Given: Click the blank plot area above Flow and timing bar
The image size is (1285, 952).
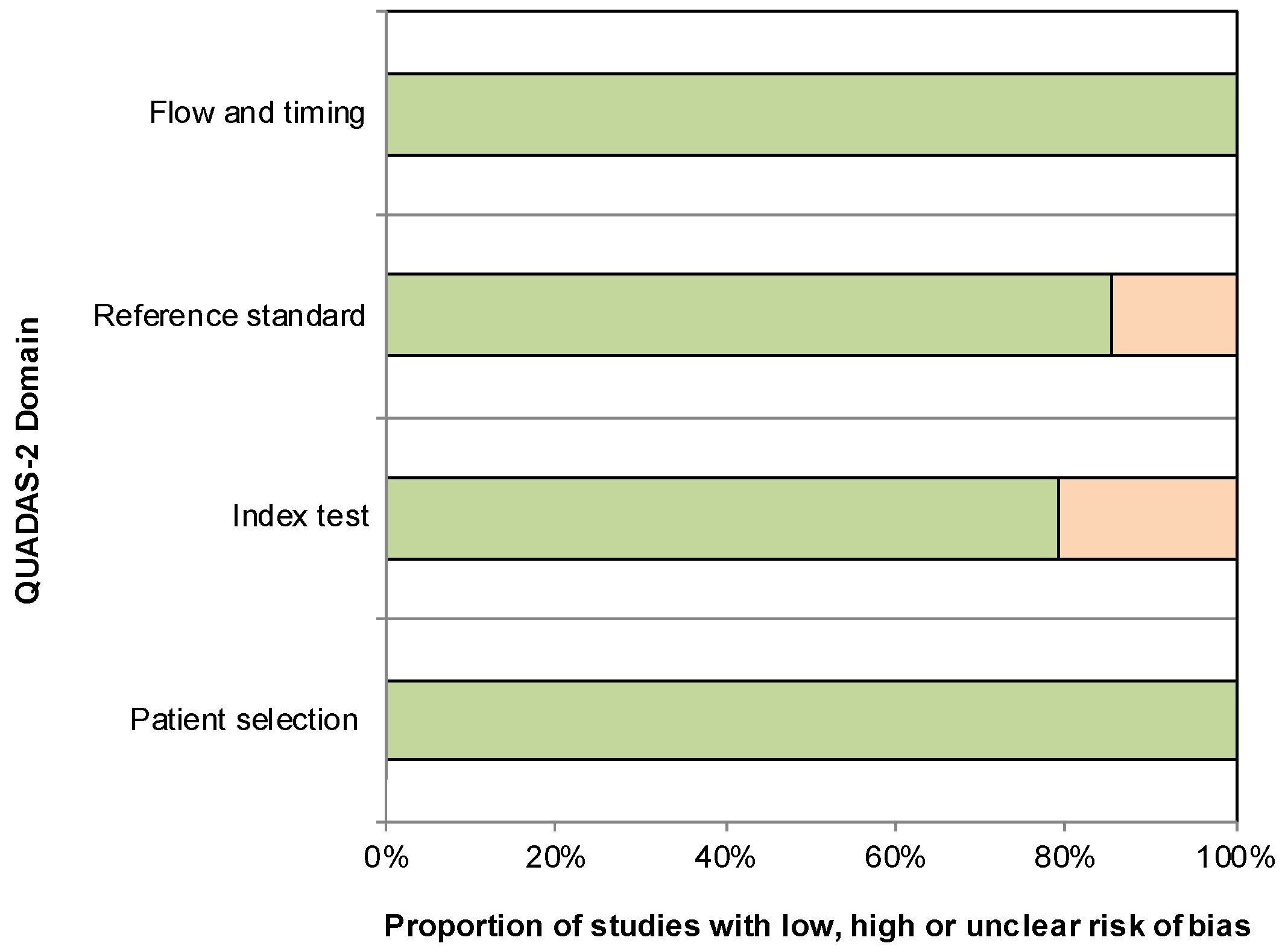Looking at the screenshot, I should [x=811, y=42].
